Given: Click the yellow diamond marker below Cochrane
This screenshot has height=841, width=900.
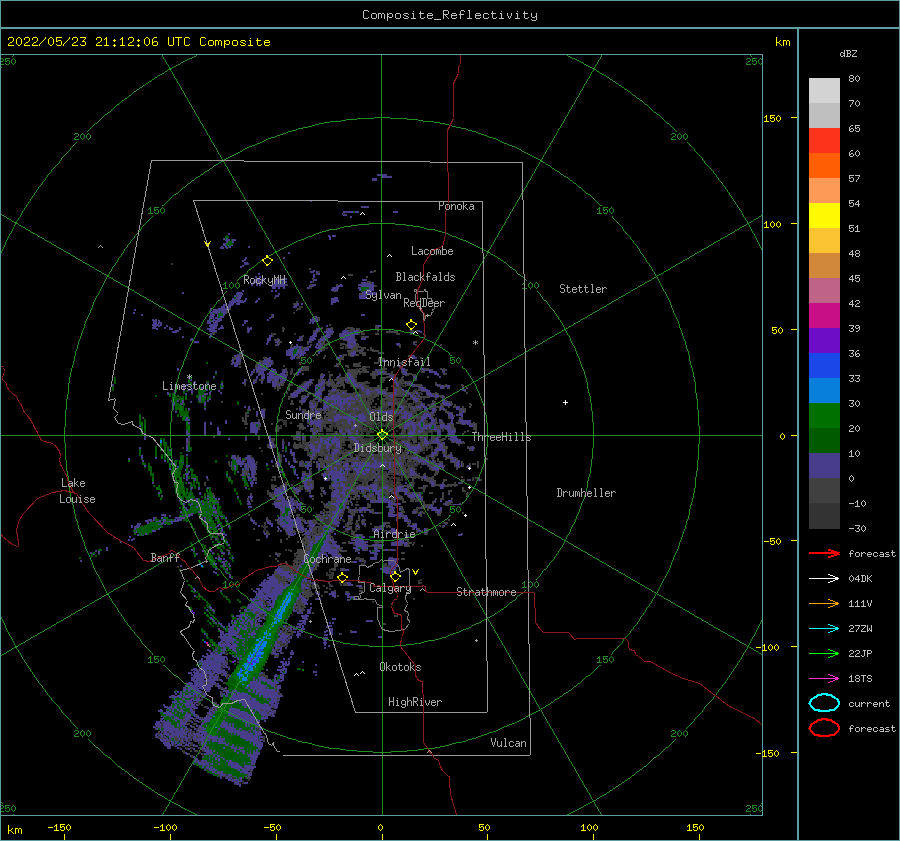Looking at the screenshot, I should tap(342, 578).
